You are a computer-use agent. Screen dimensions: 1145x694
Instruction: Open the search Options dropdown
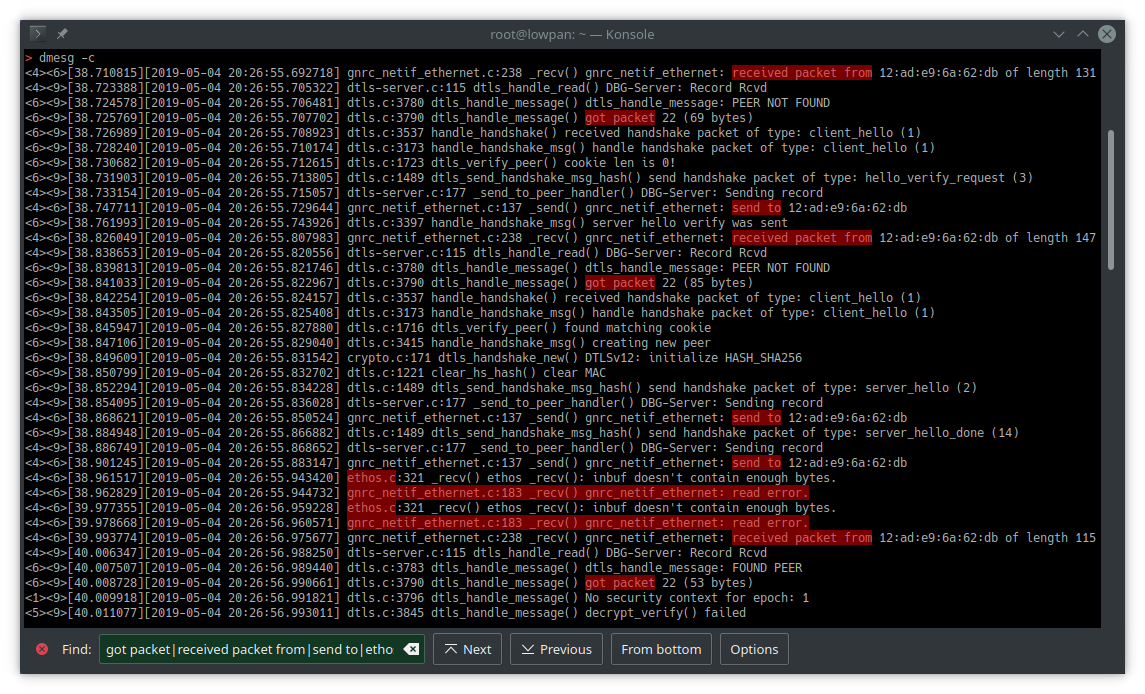tap(754, 649)
